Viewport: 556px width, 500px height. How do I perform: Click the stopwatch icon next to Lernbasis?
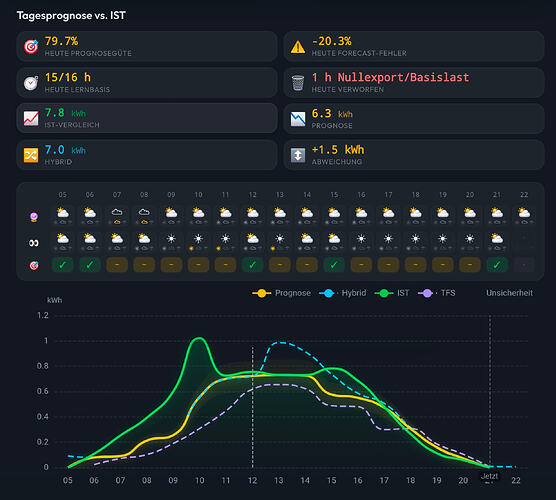(31, 83)
